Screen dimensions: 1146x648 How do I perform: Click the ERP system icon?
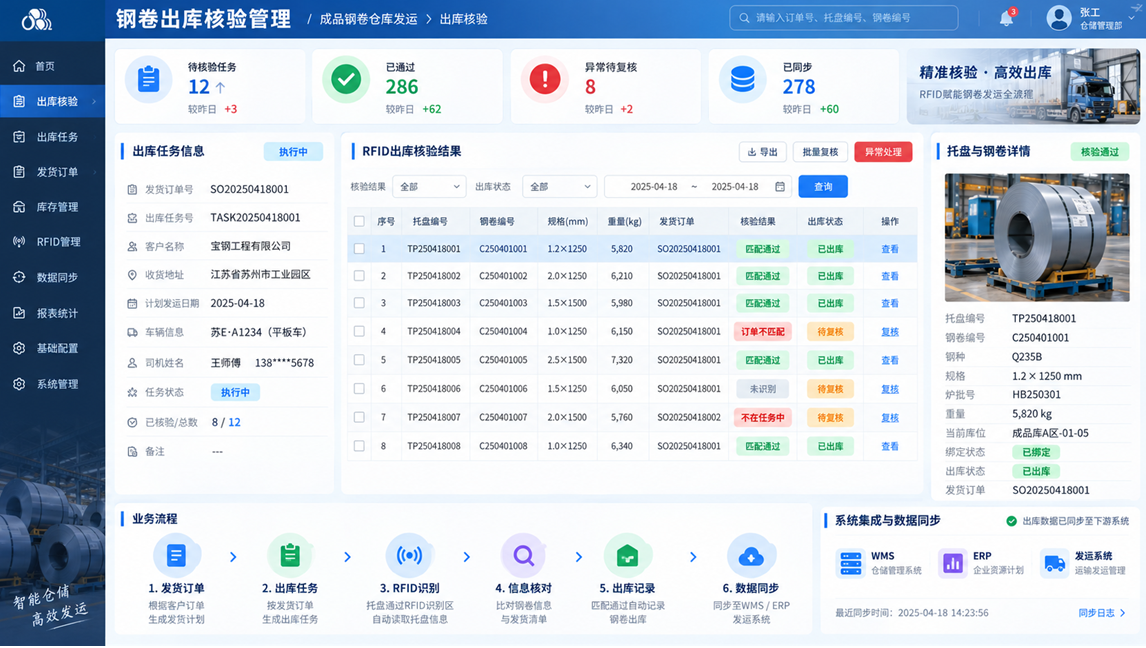tap(952, 563)
